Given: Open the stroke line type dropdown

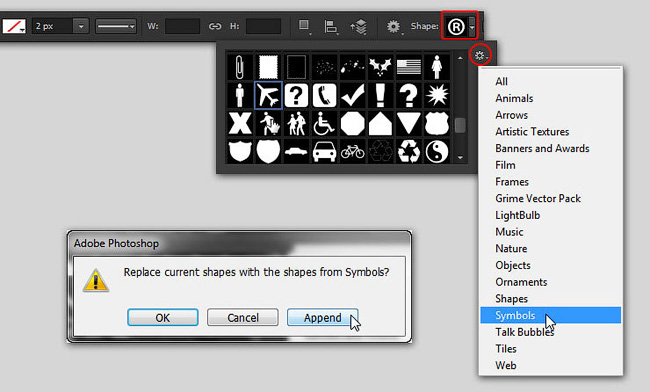Looking at the screenshot, I should [x=116, y=27].
